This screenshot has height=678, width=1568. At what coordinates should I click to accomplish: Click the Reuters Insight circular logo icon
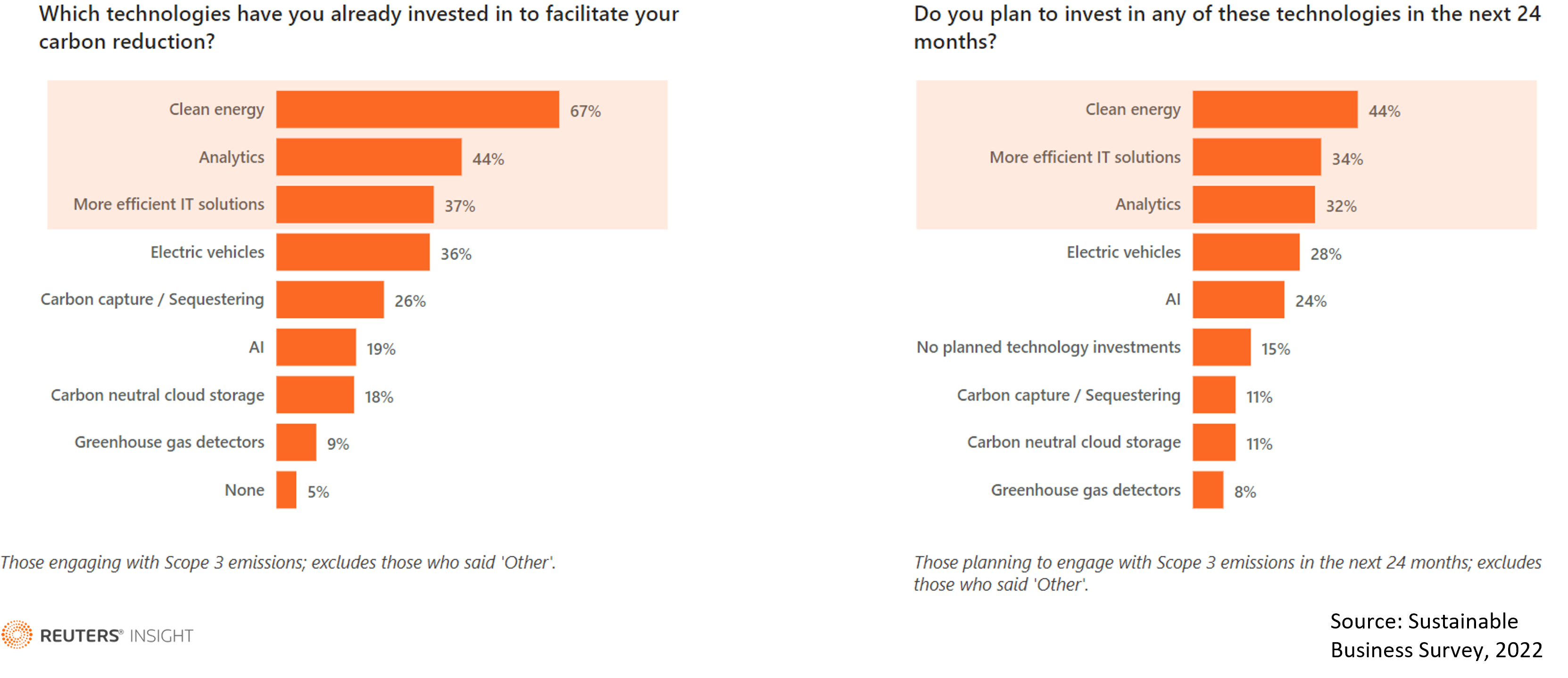(17, 635)
